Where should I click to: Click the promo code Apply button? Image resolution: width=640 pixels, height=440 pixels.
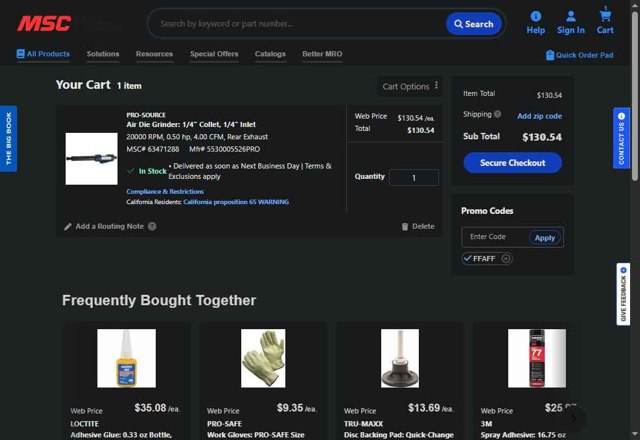pos(544,238)
